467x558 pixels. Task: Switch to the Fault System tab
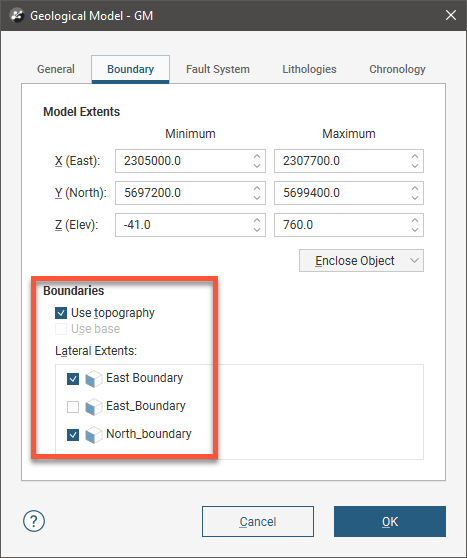coord(218,69)
